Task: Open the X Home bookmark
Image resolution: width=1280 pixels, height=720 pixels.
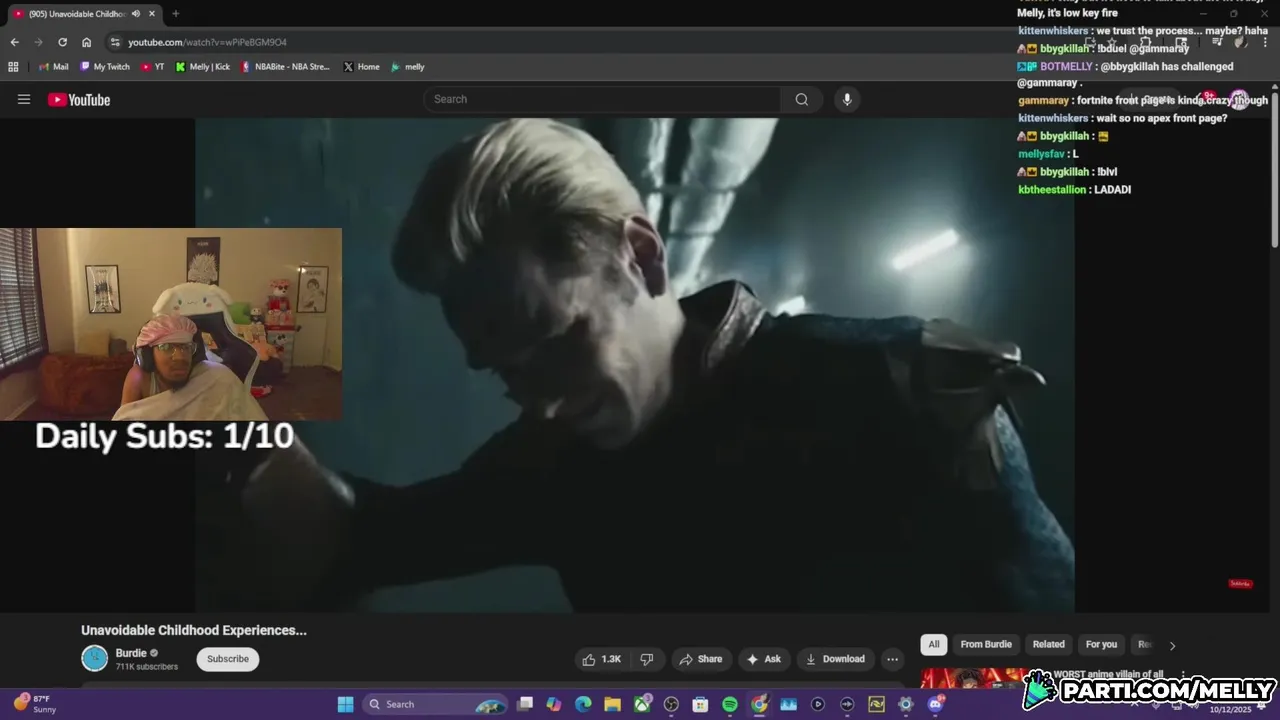Action: [x=361, y=67]
